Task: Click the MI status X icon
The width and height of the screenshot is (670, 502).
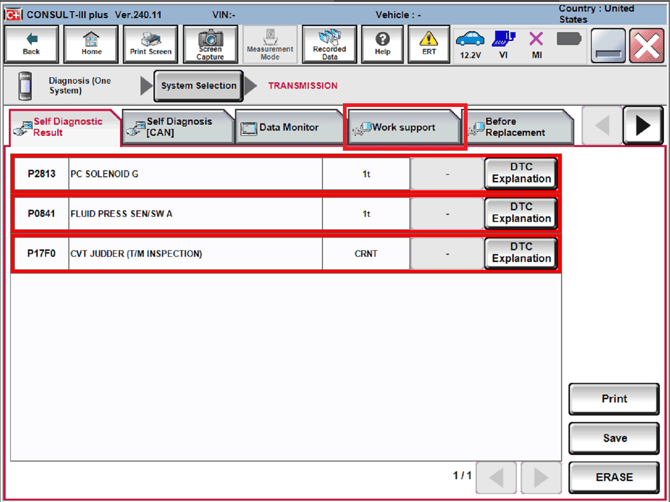Action: coord(537,44)
